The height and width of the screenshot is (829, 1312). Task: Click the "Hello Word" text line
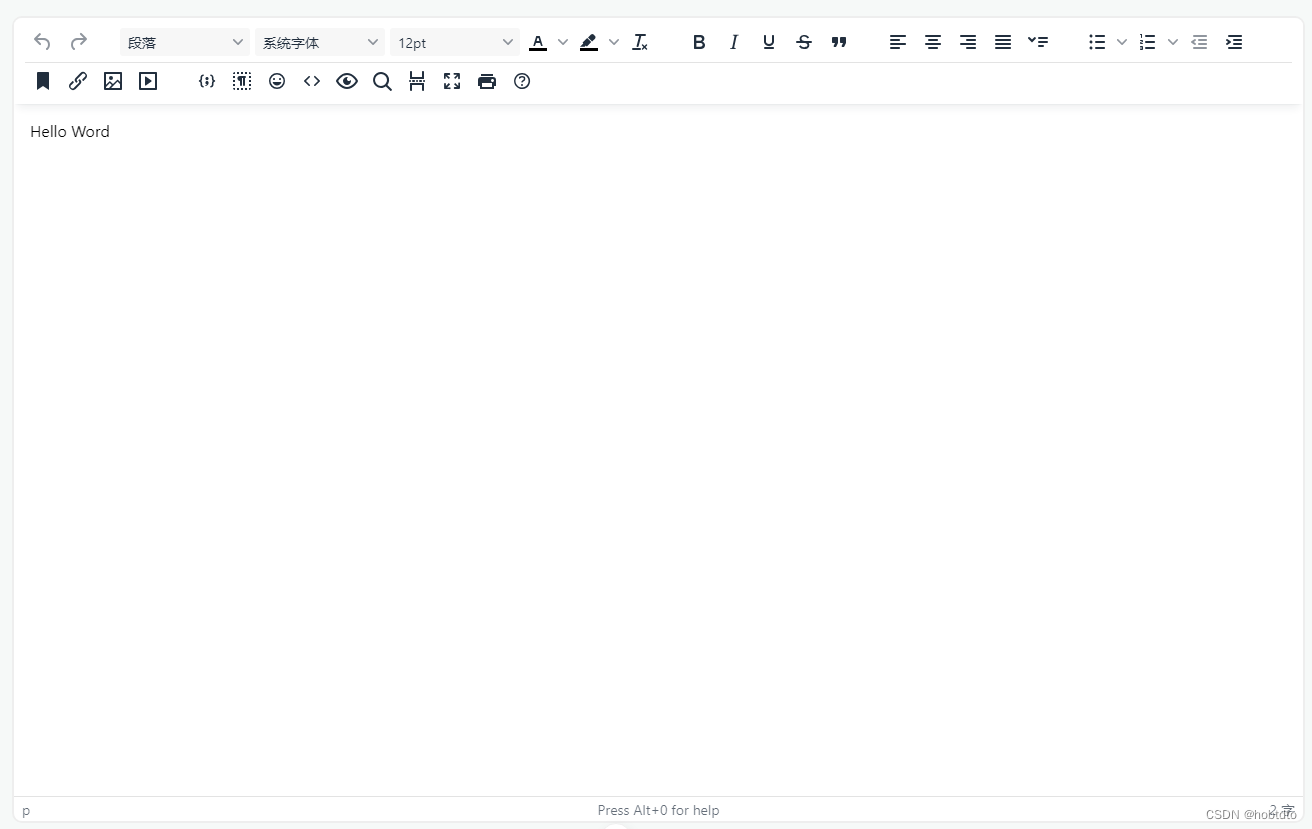(x=70, y=132)
